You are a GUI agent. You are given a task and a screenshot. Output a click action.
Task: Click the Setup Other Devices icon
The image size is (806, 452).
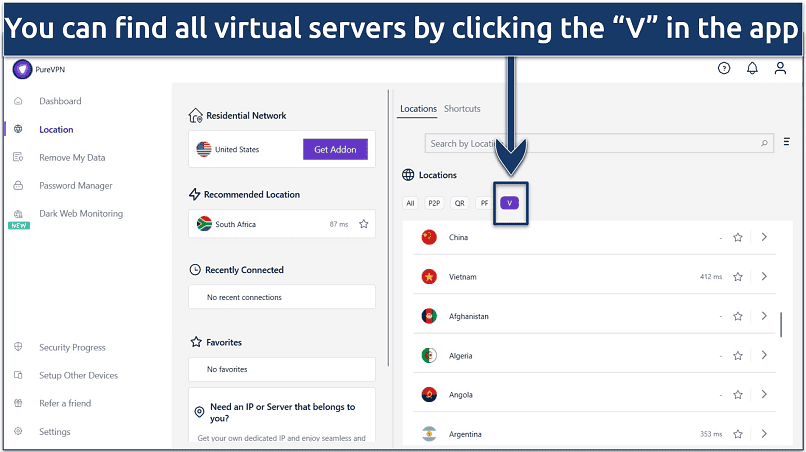click(x=19, y=375)
